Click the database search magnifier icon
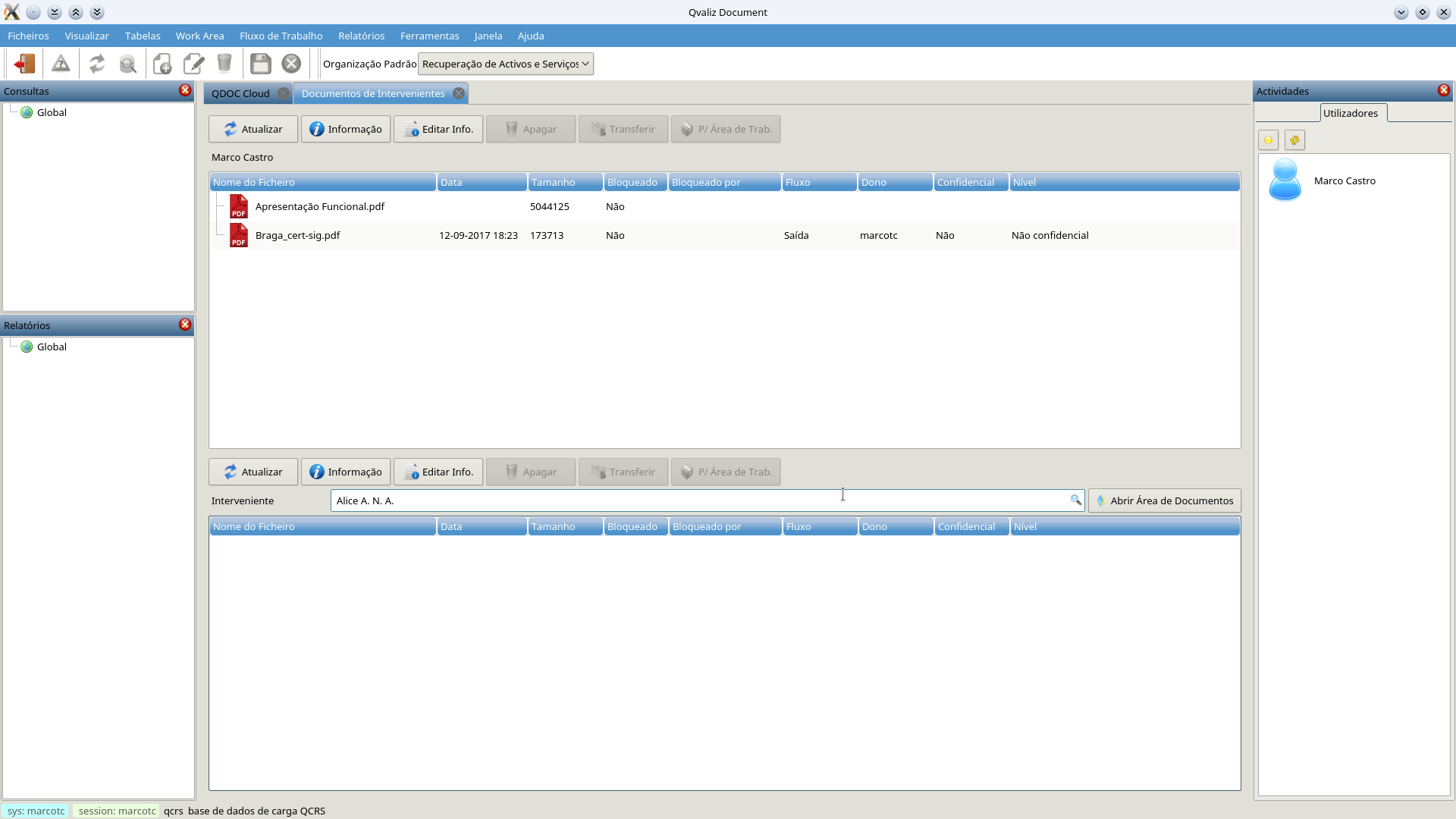Viewport: 1456px width, 819px height. pos(128,64)
